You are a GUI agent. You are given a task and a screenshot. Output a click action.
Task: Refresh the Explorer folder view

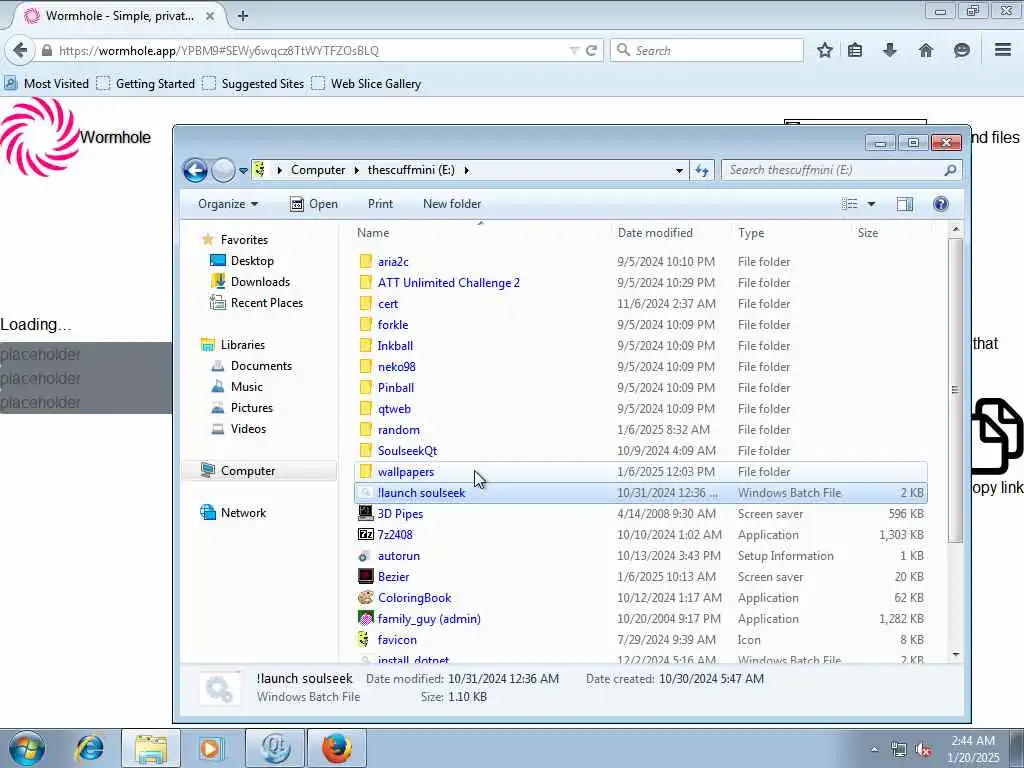(x=702, y=170)
